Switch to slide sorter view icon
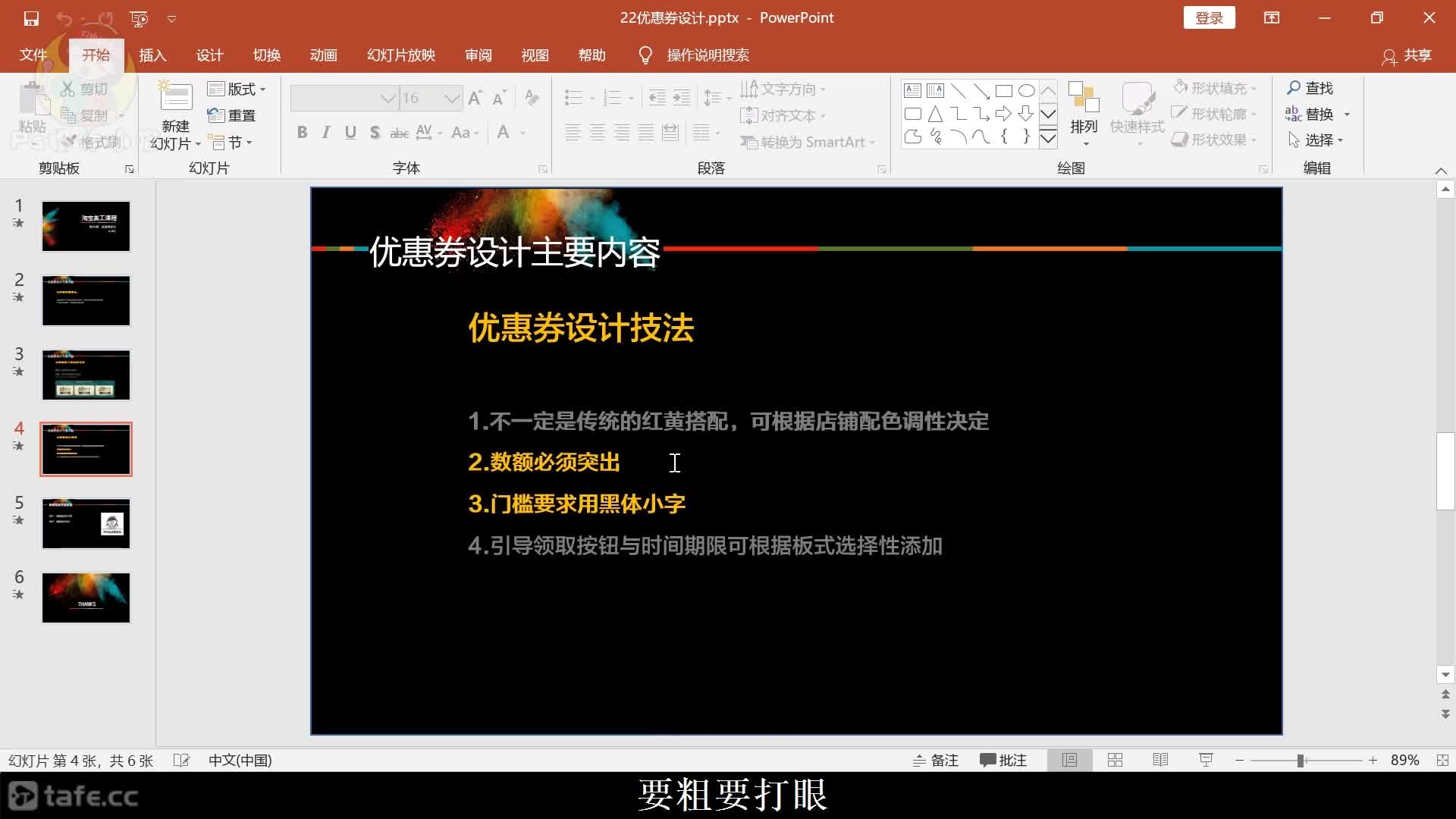The height and width of the screenshot is (819, 1456). pos(1115,761)
